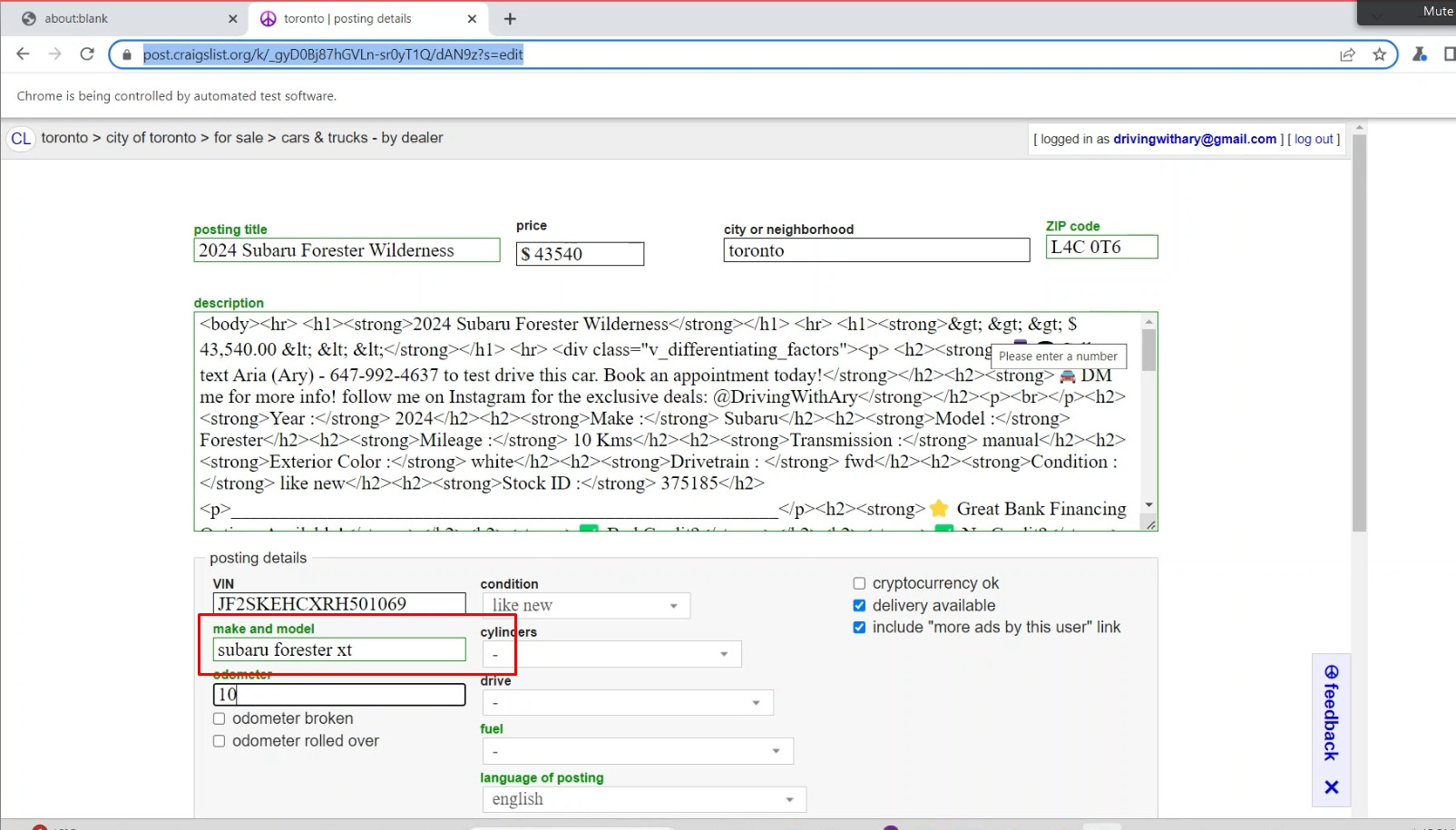Click the odometer input field
Screen dimensions: 1456x830
(339, 694)
